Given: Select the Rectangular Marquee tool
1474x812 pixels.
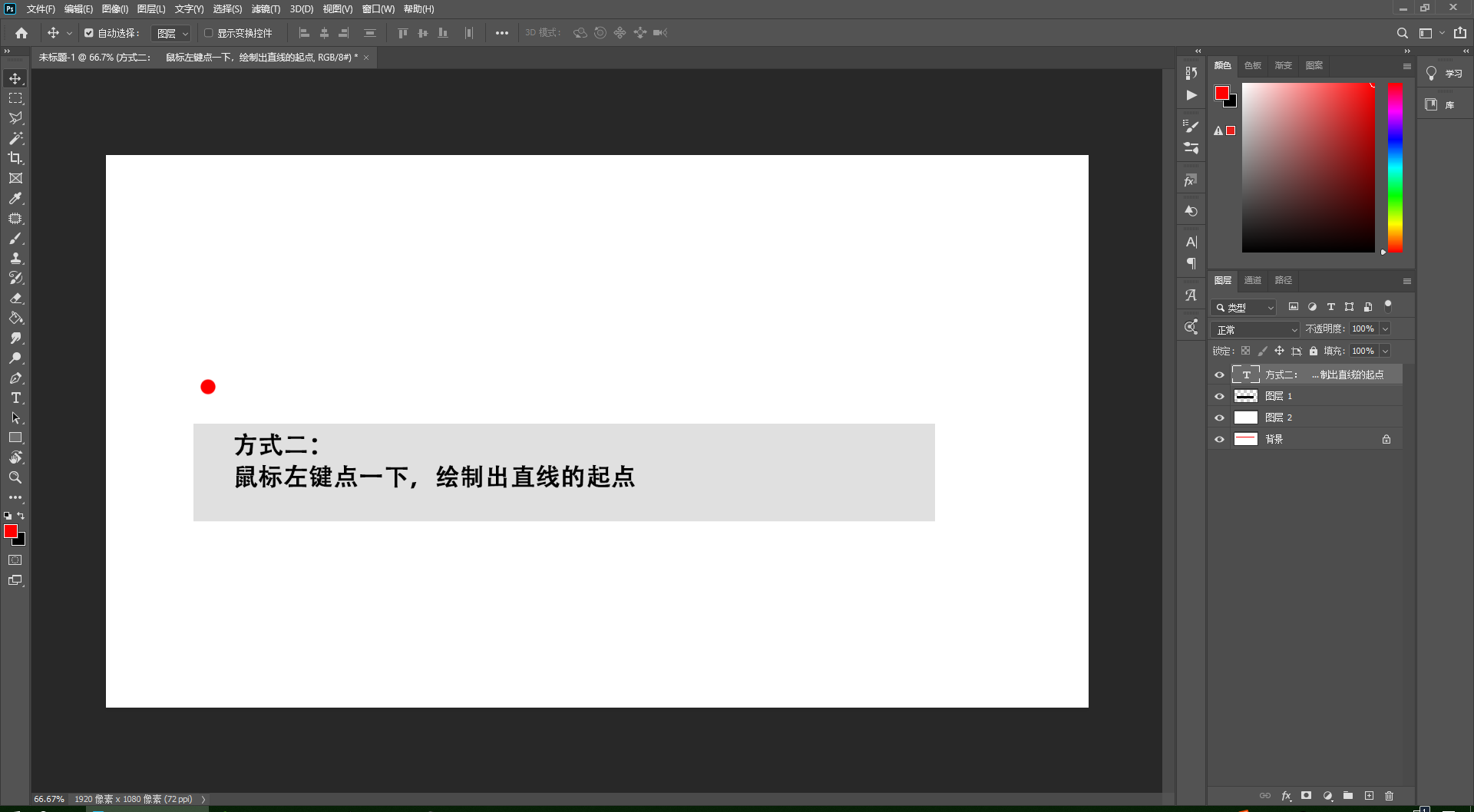Looking at the screenshot, I should pyautogui.click(x=15, y=98).
